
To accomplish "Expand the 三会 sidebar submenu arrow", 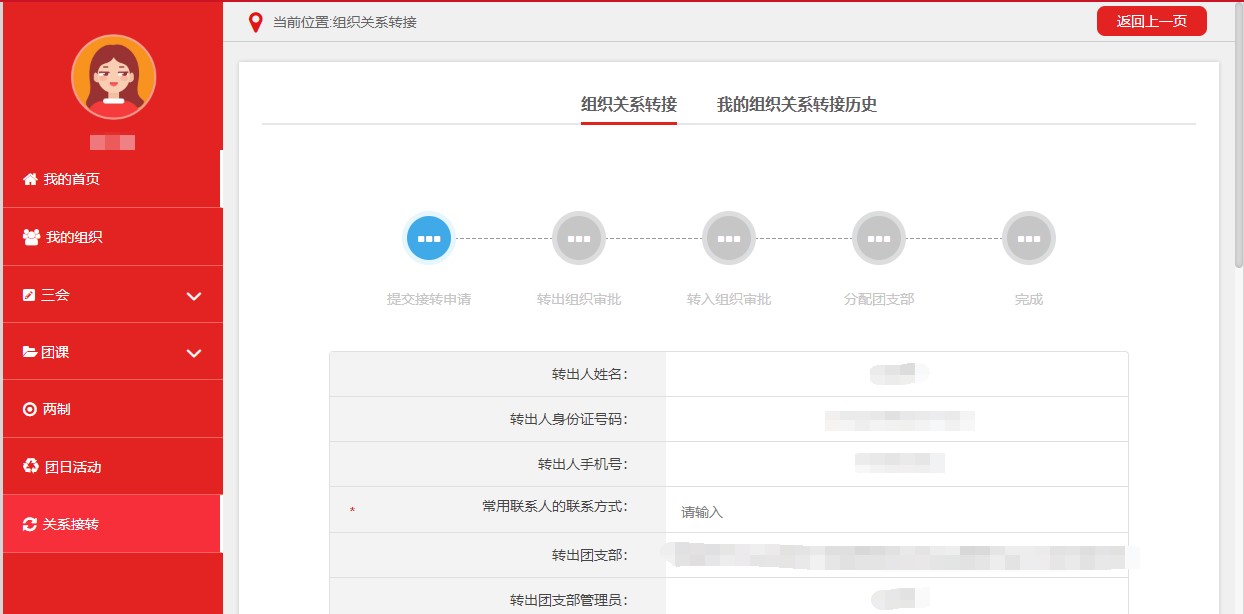I will (194, 296).
